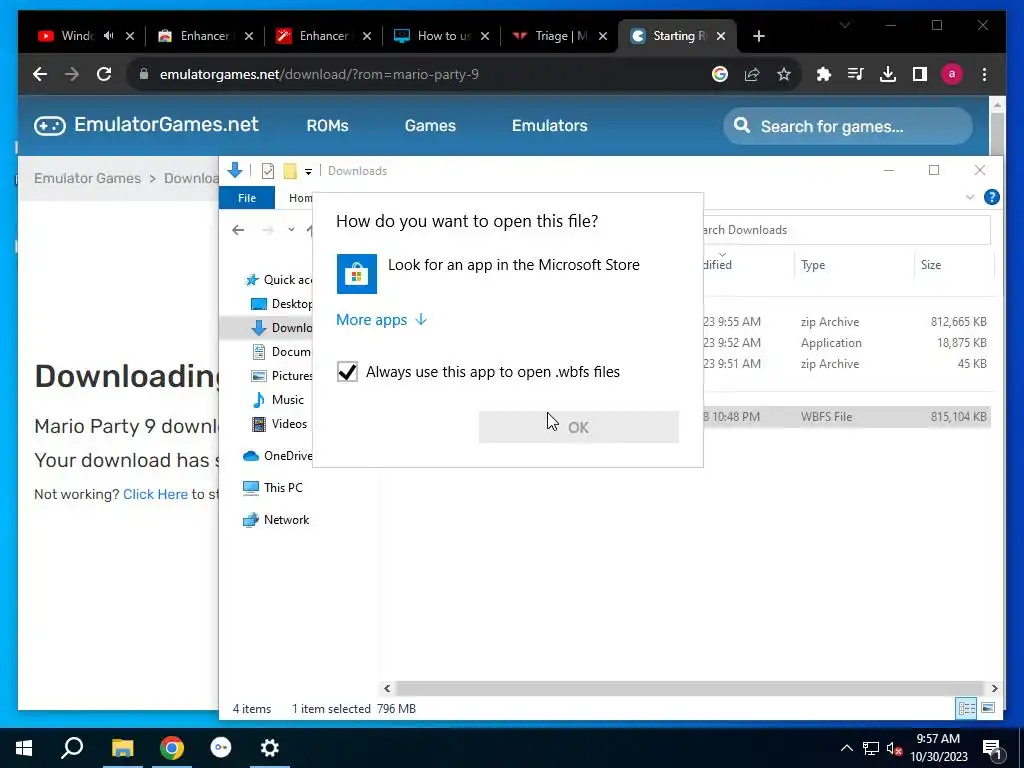The image size is (1024, 768).
Task: Open Chrome profile avatar
Action: tap(952, 74)
